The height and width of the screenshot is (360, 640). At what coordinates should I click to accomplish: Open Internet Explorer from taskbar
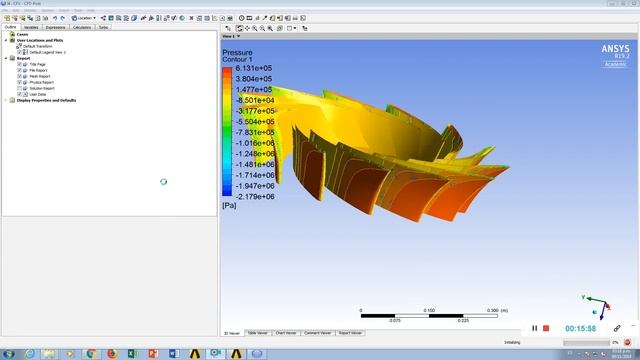pos(30,354)
